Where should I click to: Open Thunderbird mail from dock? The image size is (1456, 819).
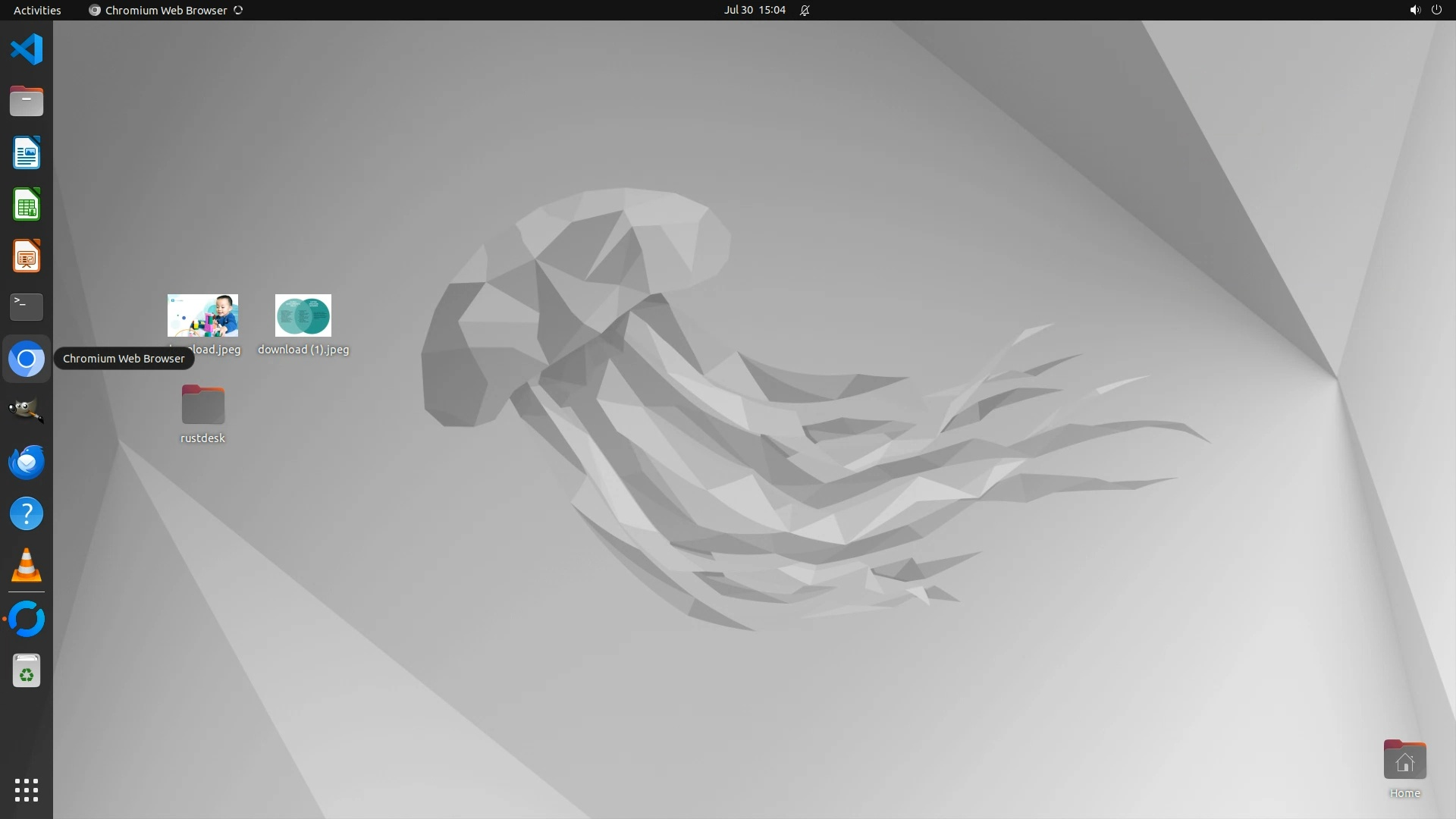27,462
